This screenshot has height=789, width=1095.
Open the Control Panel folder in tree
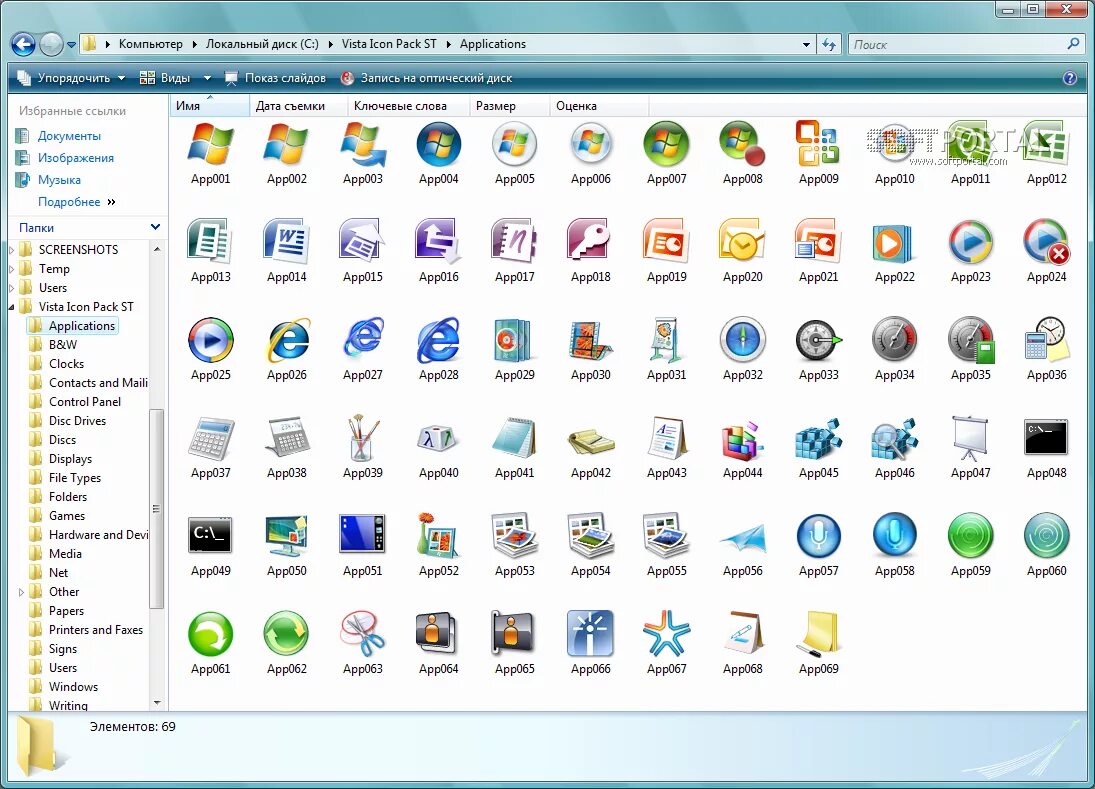click(x=84, y=401)
